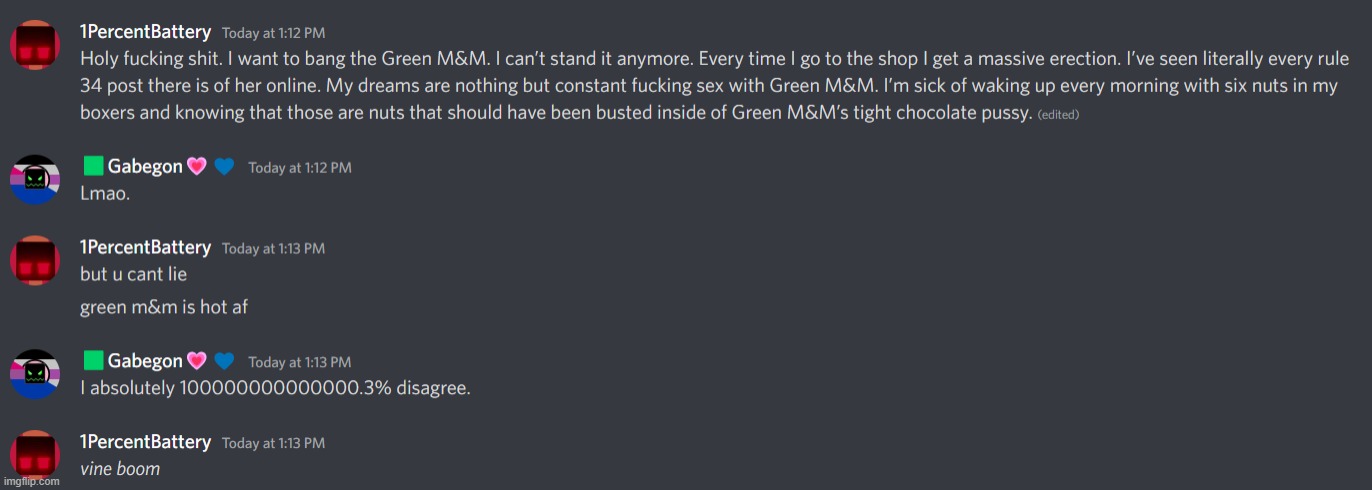
Task: Click the "(edited)" label on the first message
Action: tap(1058, 115)
